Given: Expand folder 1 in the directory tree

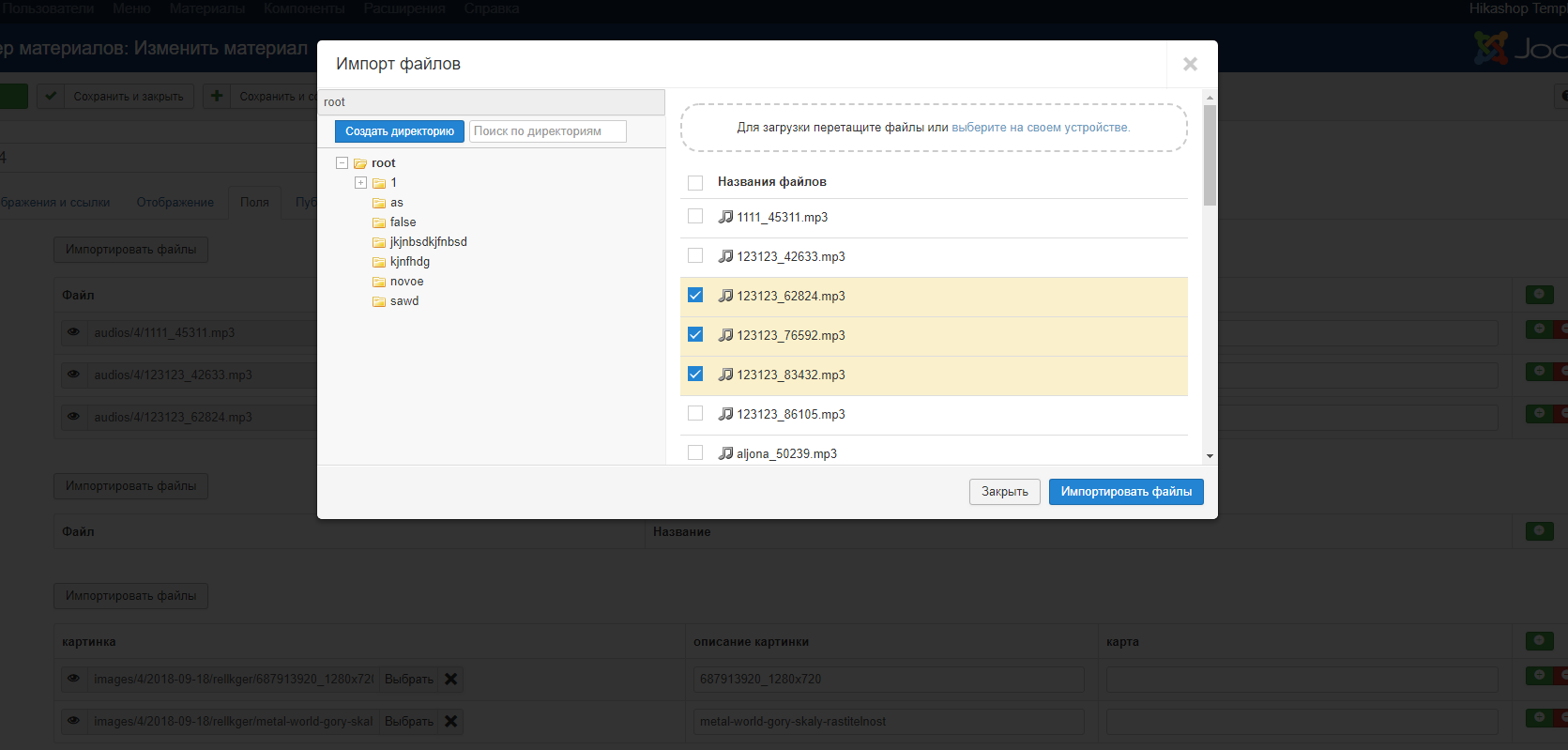Looking at the screenshot, I should [360, 183].
